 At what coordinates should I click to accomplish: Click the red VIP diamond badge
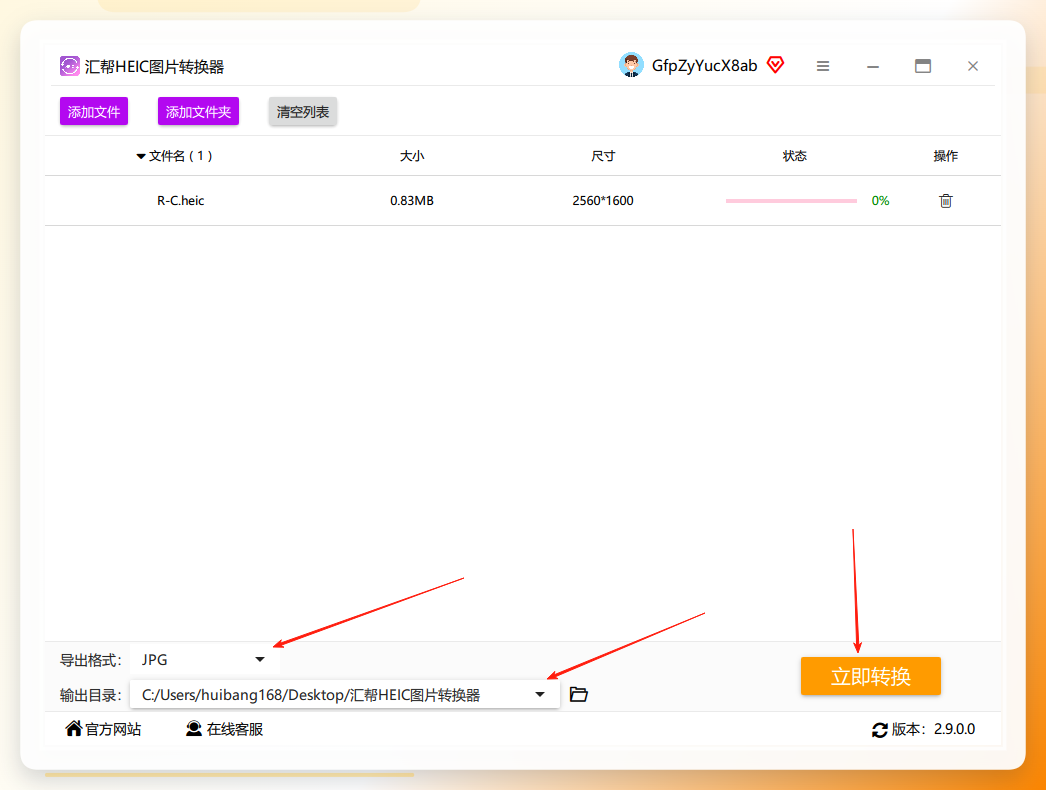click(x=775, y=65)
